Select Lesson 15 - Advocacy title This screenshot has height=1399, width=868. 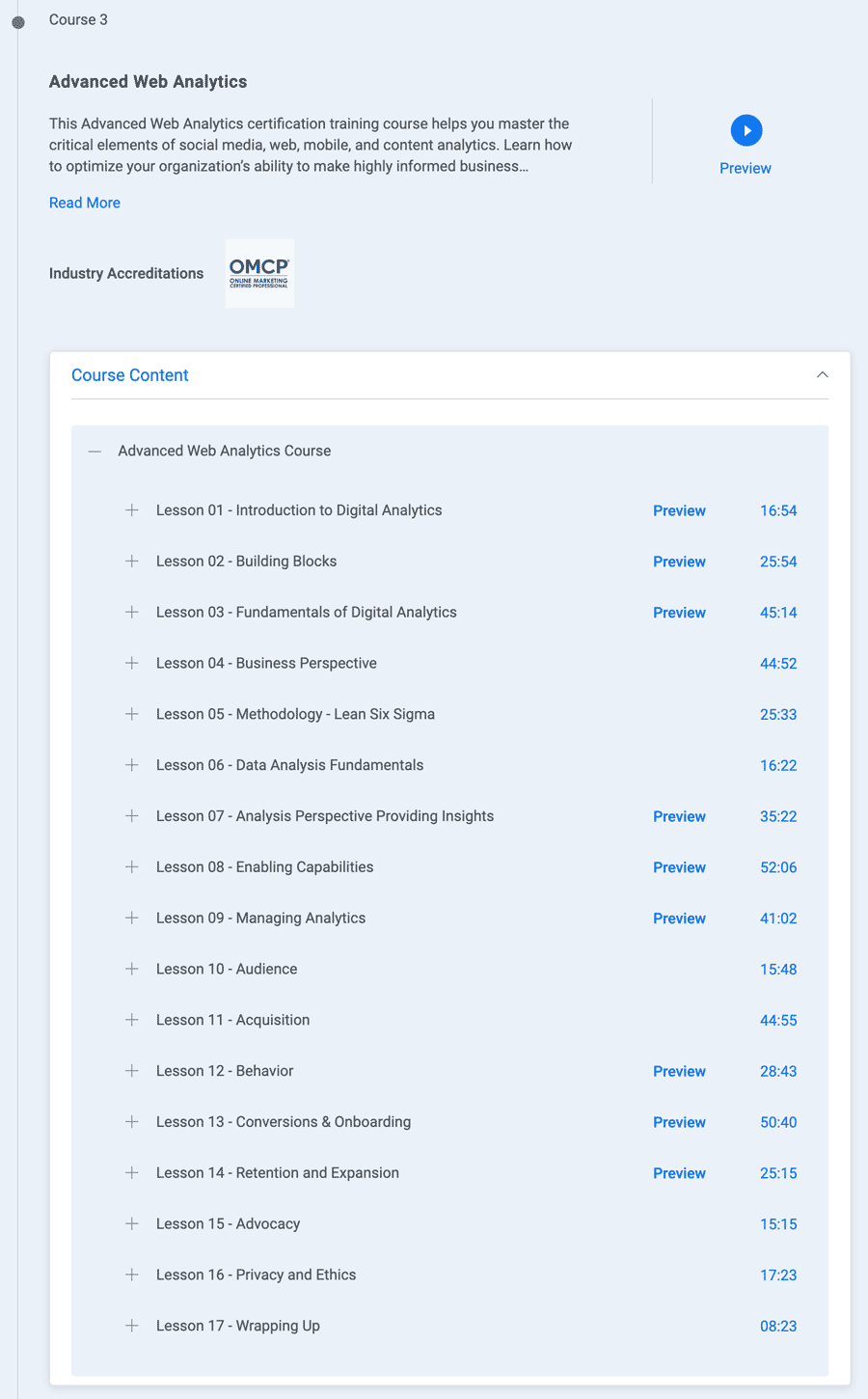pyautogui.click(x=229, y=1223)
